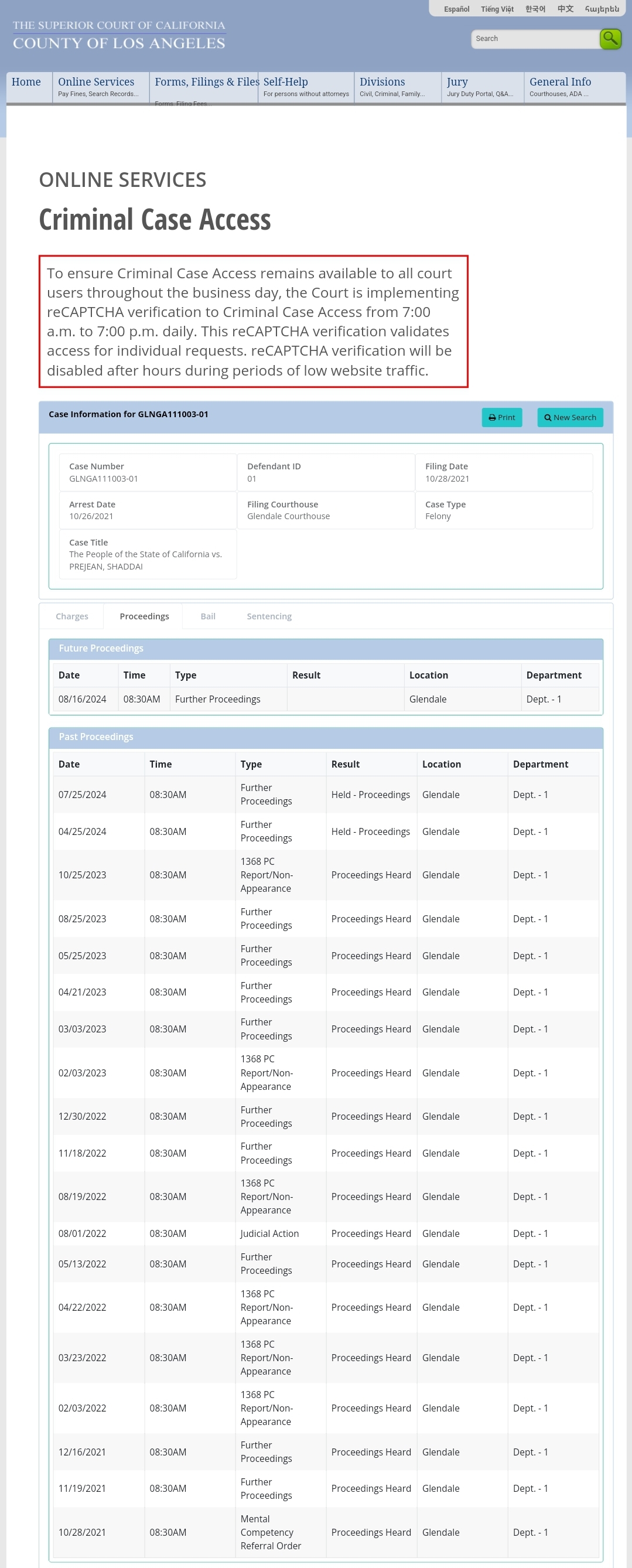Screen dimensions: 632x1568
Task: Click past proceeding date 05/25/2023
Action: point(82,956)
